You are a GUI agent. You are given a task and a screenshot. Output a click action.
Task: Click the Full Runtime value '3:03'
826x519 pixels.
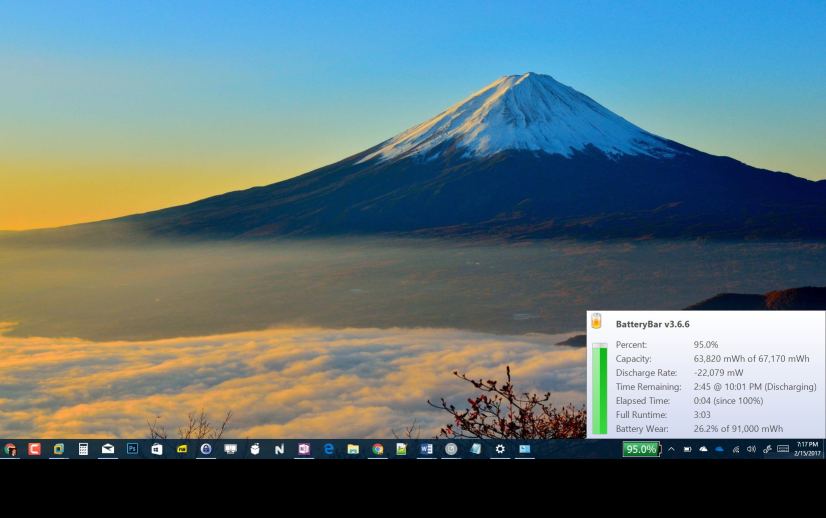point(702,415)
